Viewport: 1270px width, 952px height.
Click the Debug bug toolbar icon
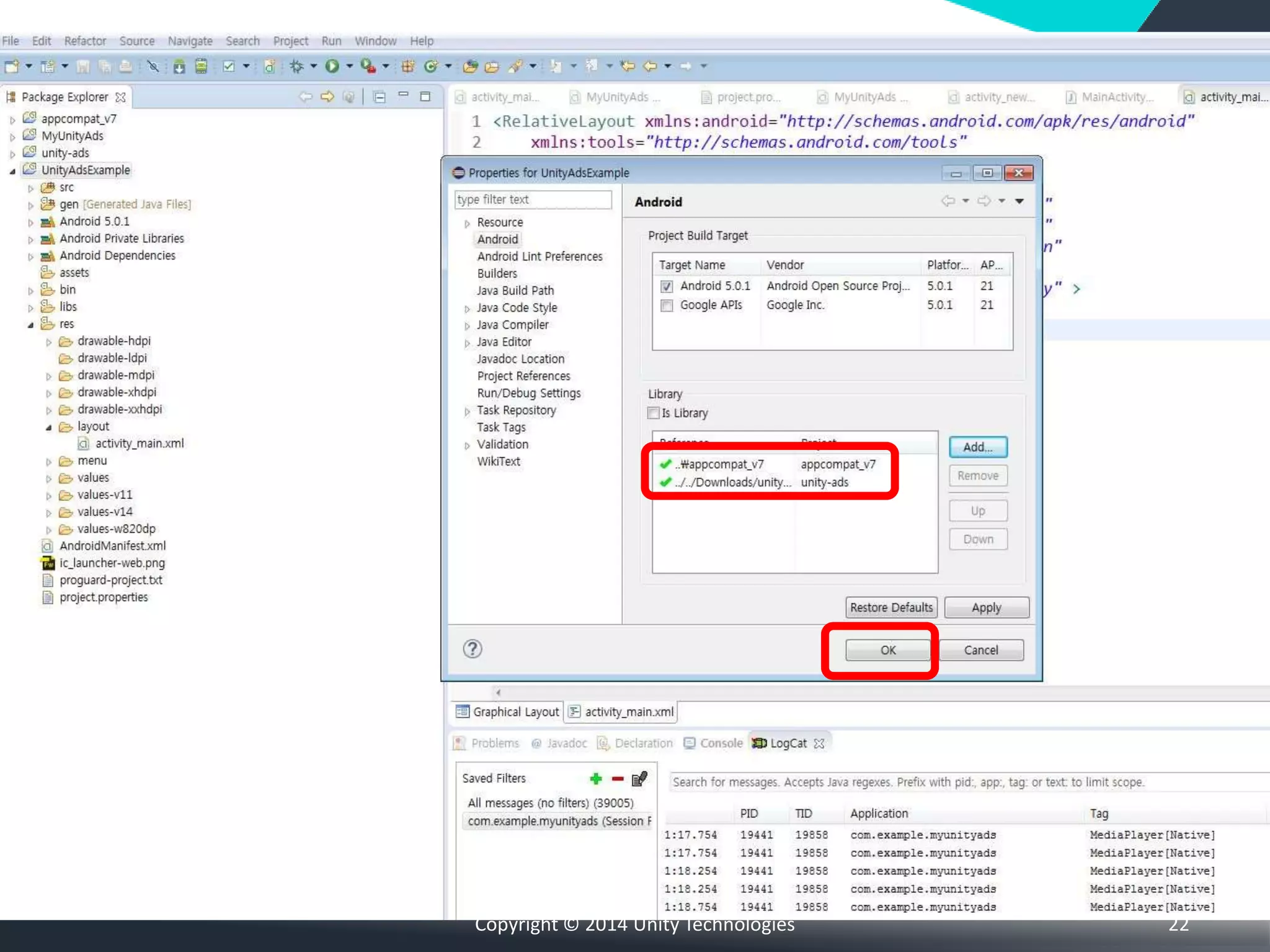[x=296, y=66]
